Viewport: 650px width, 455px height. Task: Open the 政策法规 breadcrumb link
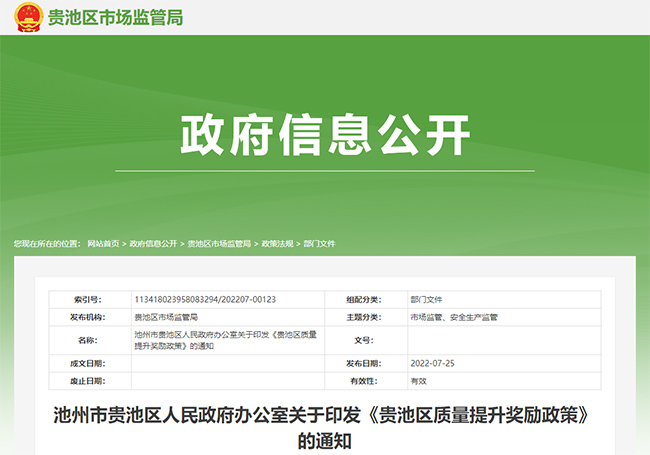click(277, 244)
